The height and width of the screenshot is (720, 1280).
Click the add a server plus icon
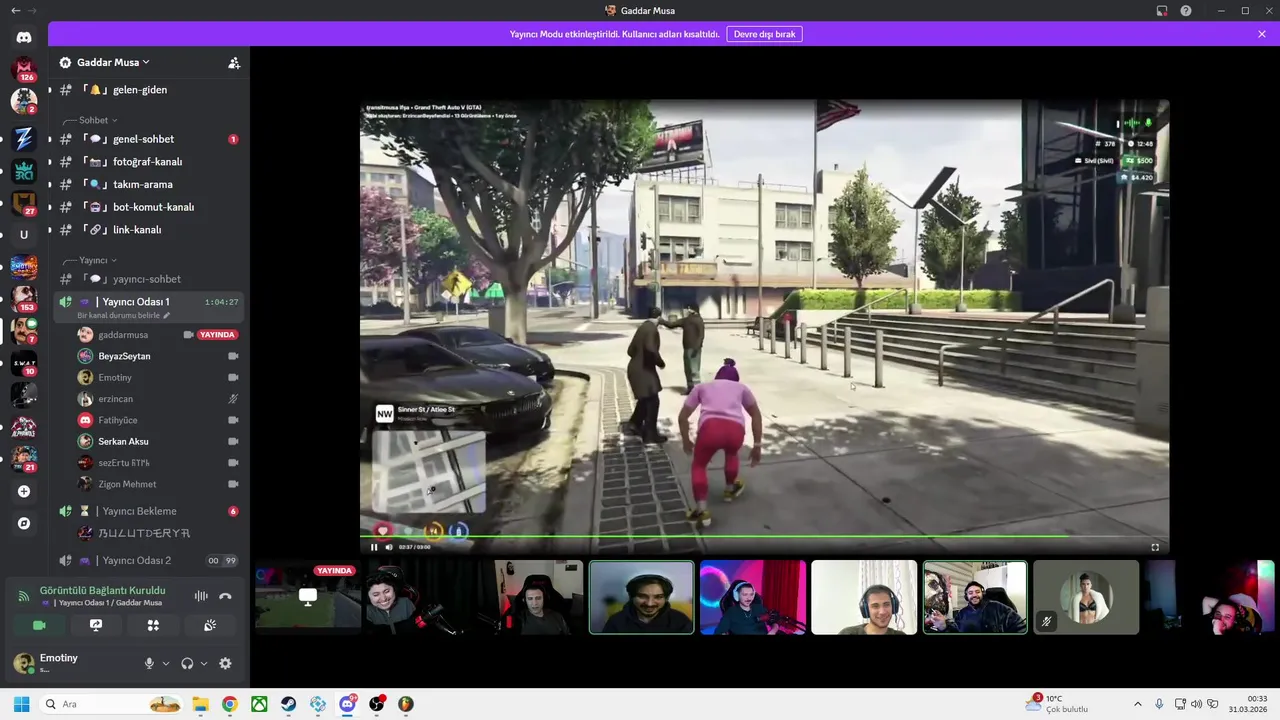(x=24, y=492)
